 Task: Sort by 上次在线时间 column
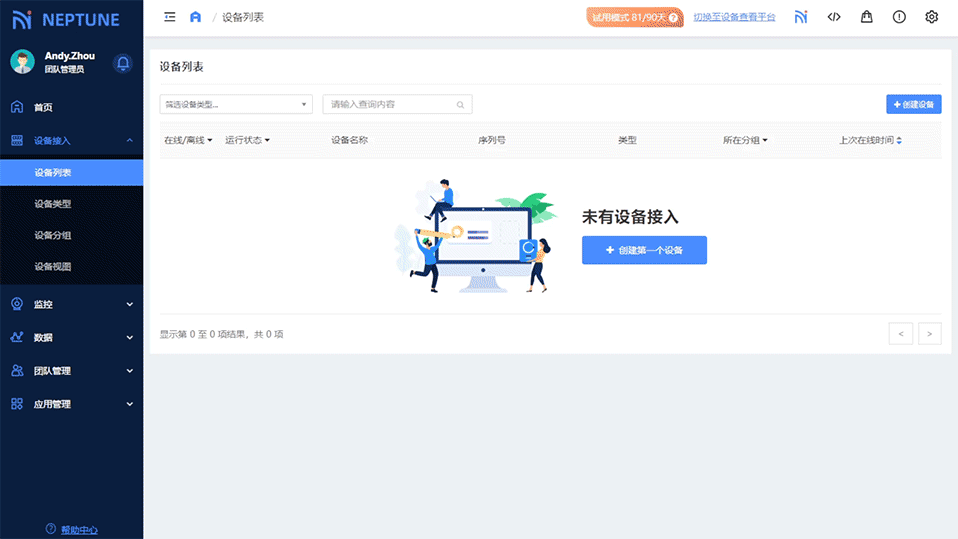(x=870, y=141)
